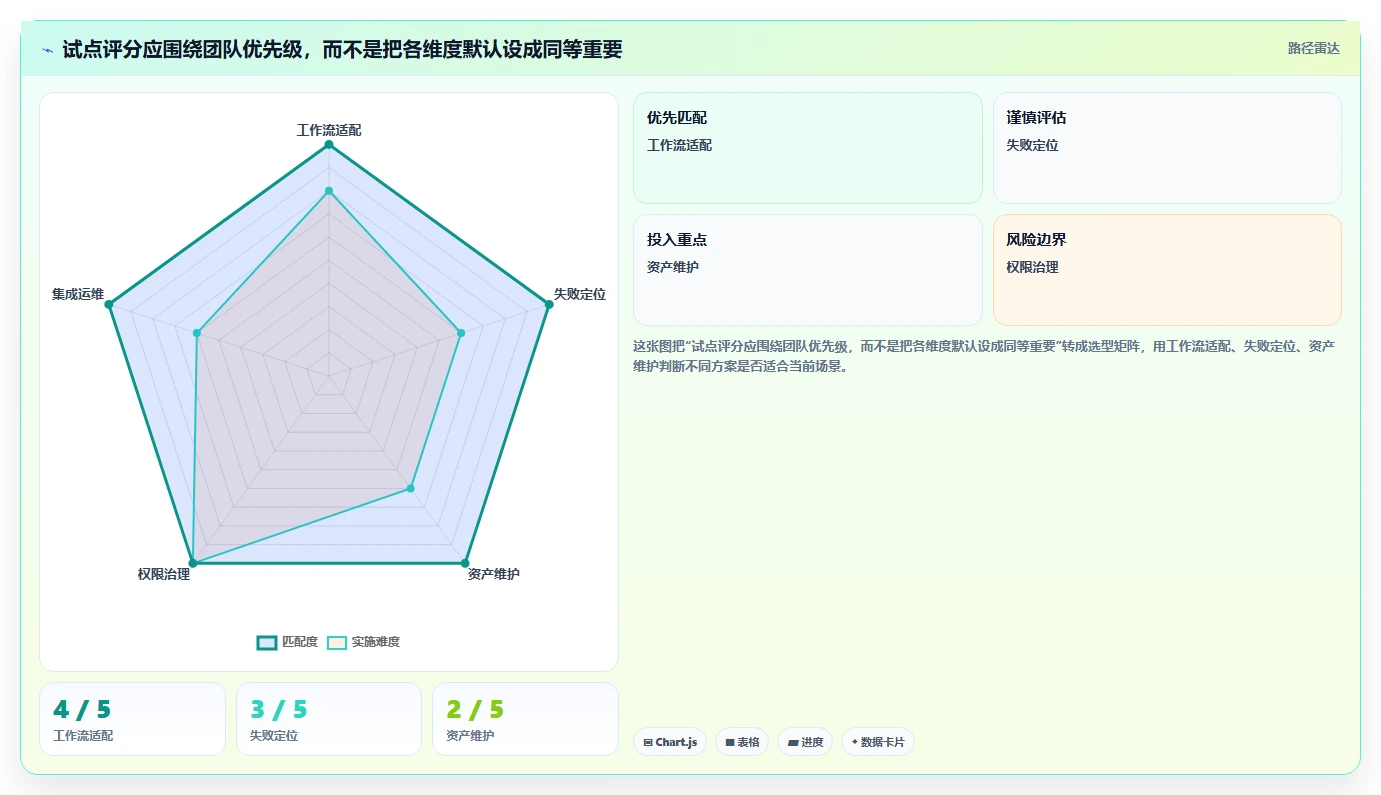Click the 权限治理 axis label on radar chart

point(164,574)
